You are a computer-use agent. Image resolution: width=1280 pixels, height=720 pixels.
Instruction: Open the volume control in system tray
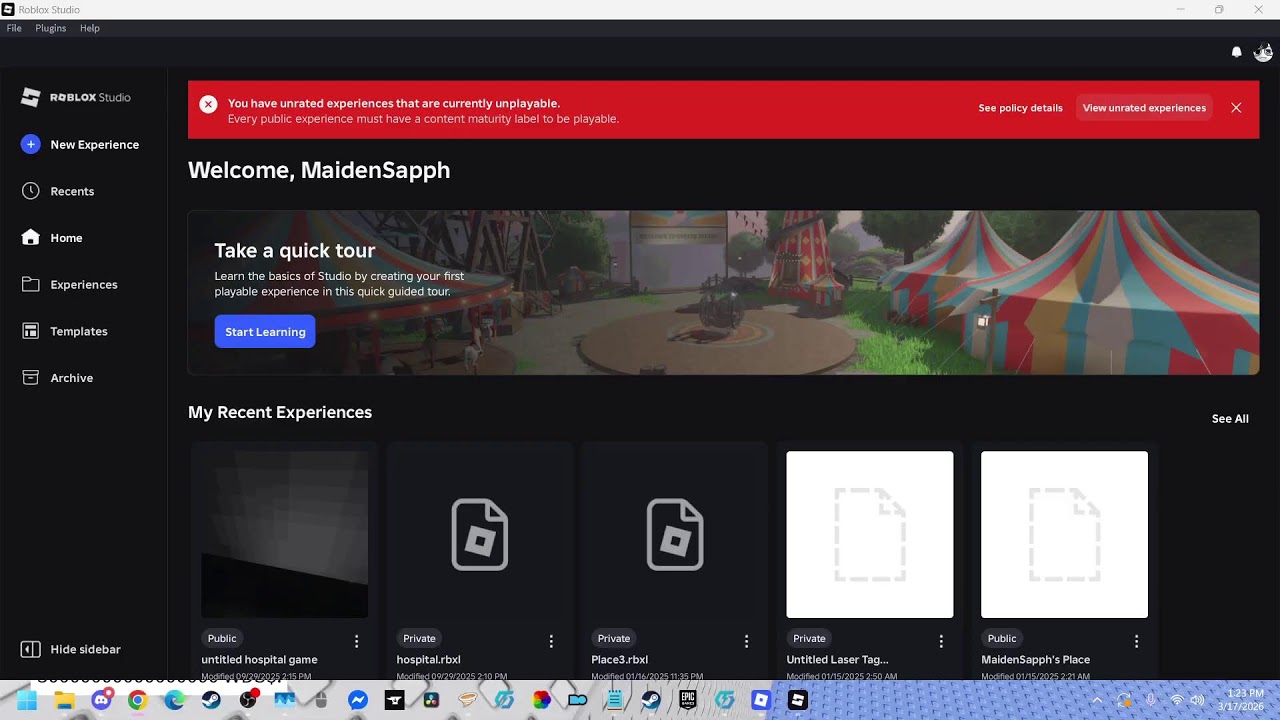tap(1197, 700)
